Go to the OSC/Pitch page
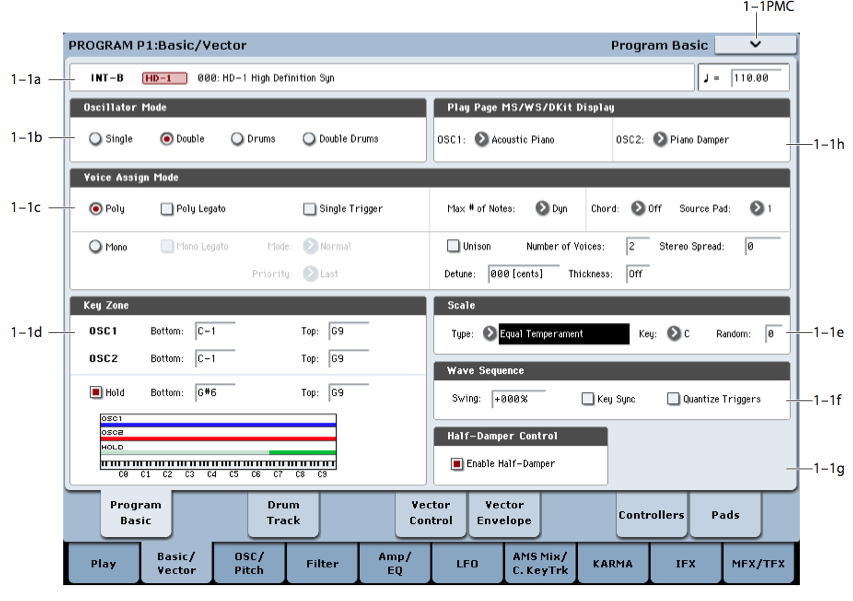 pyautogui.click(x=249, y=563)
